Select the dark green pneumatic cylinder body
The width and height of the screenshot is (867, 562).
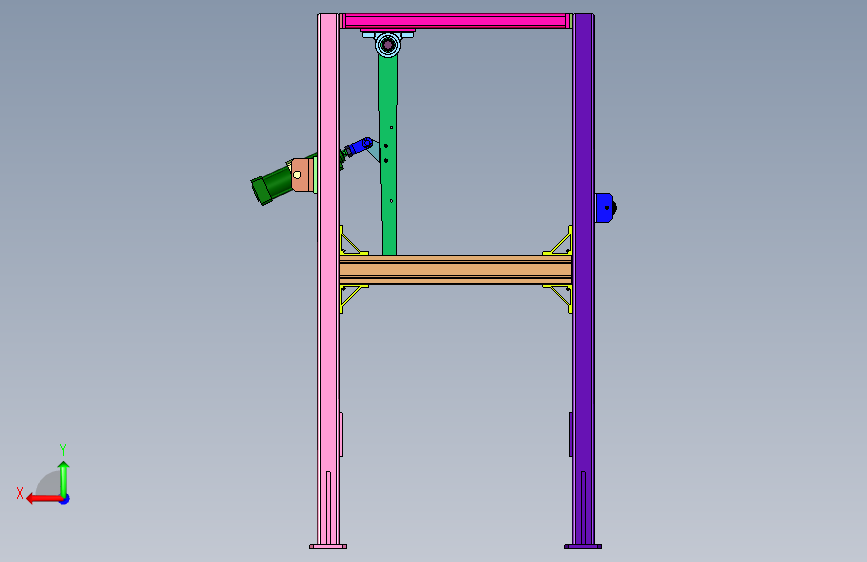pyautogui.click(x=271, y=186)
